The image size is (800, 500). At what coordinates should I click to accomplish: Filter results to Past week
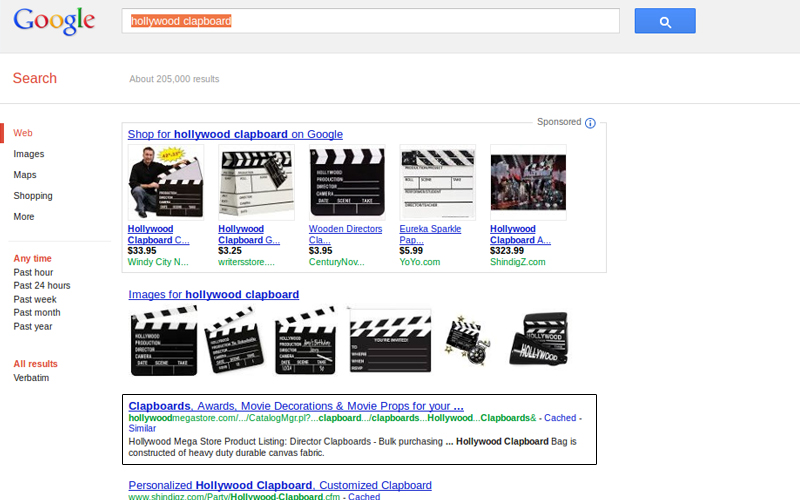coord(35,299)
